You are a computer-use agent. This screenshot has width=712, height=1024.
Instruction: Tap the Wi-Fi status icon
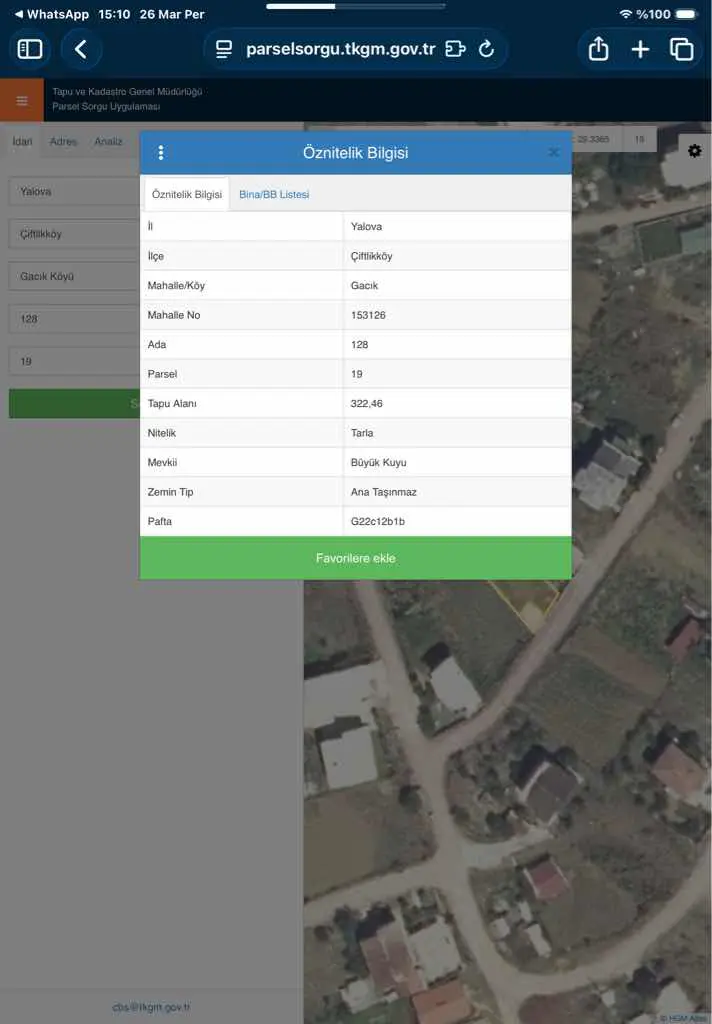click(x=625, y=14)
